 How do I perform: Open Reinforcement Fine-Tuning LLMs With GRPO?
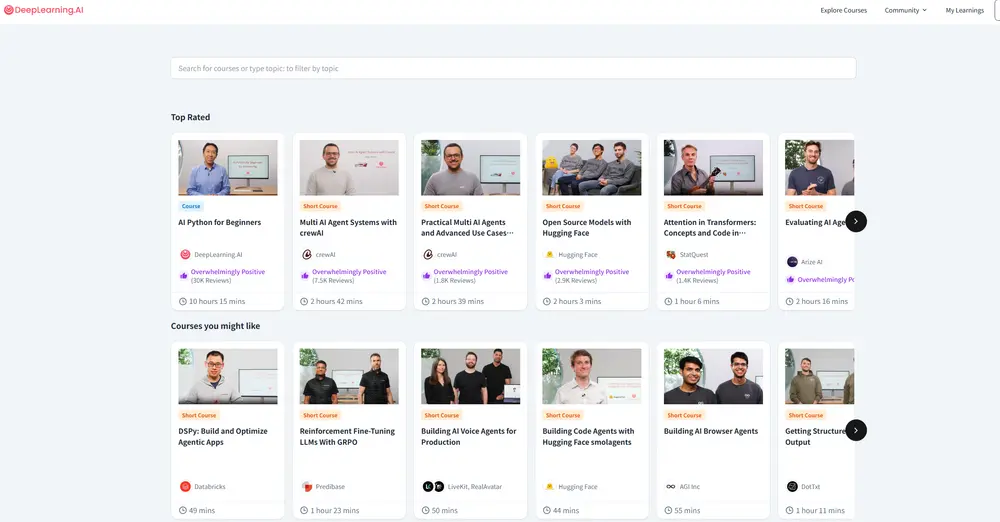(x=348, y=437)
